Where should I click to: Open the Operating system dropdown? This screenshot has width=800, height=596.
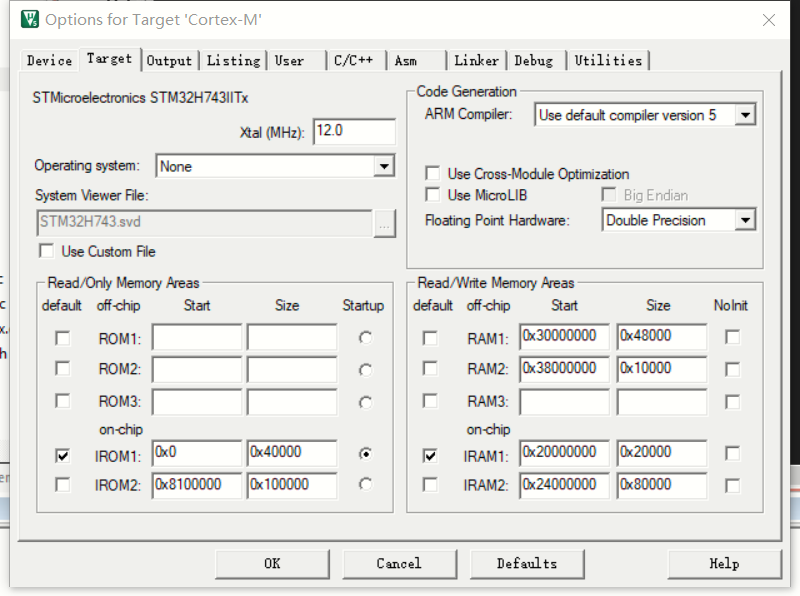(x=384, y=166)
